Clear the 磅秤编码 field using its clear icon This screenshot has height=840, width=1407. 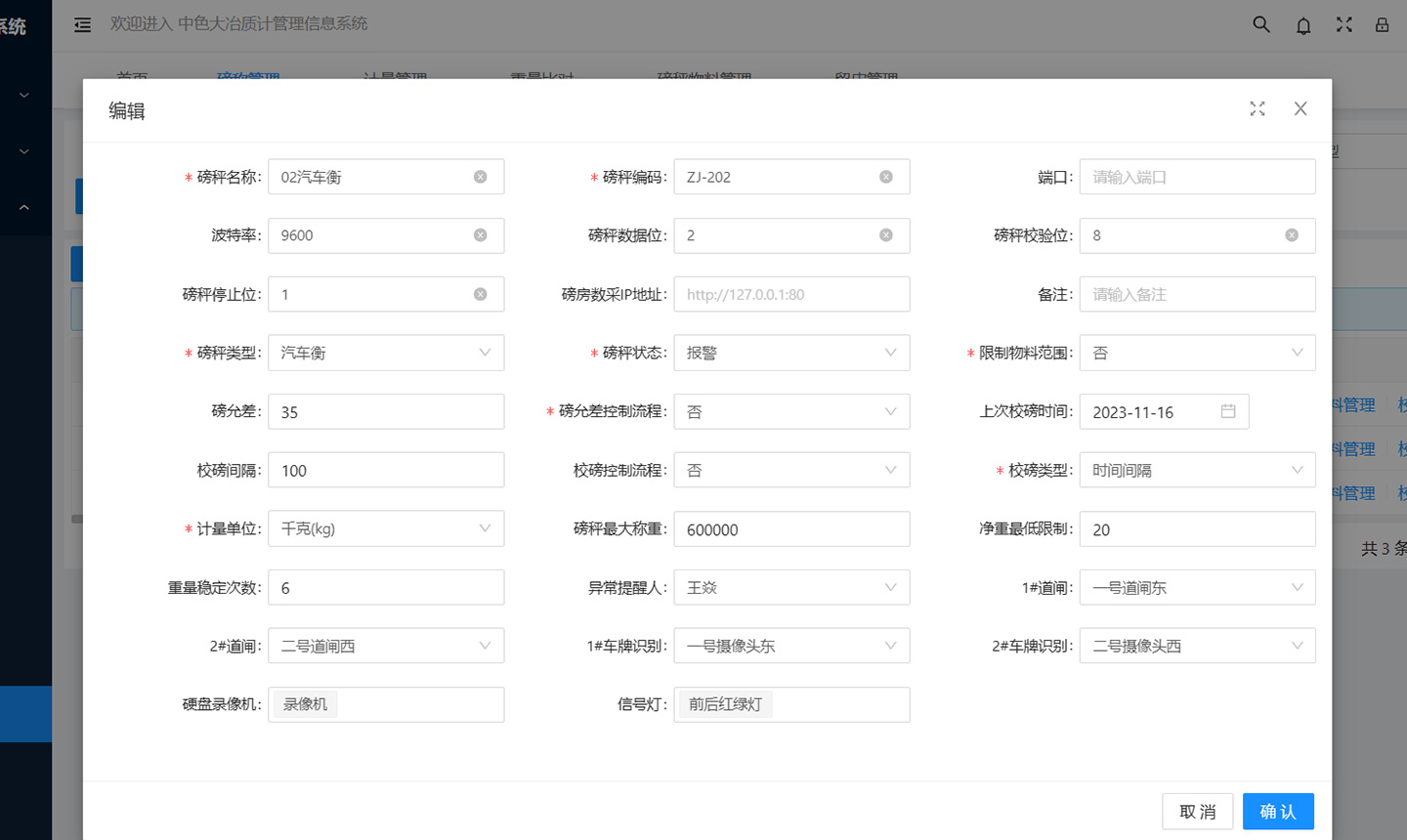coord(885,177)
